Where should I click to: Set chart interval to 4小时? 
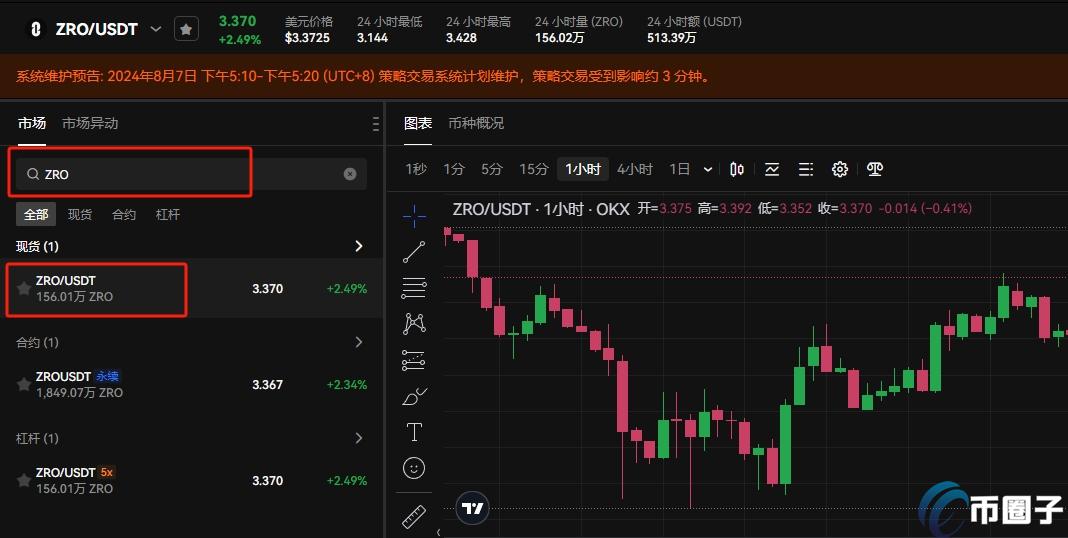click(635, 169)
